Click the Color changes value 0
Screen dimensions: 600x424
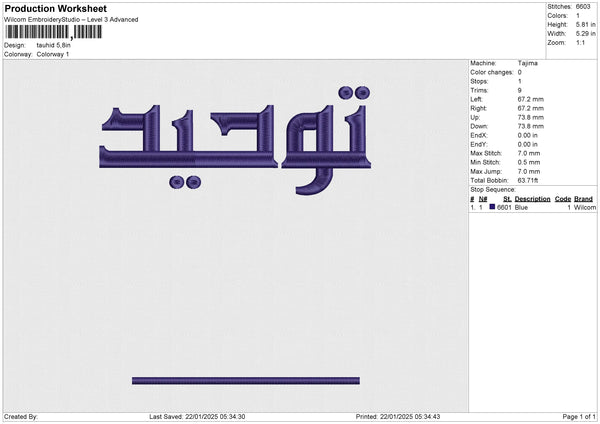(520, 72)
